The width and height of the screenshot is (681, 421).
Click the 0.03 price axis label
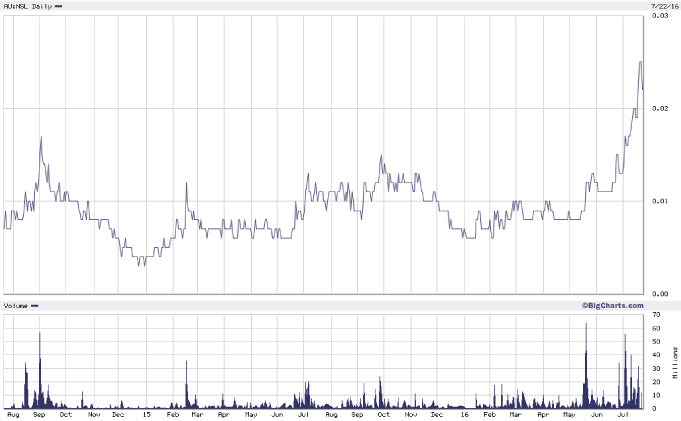tap(661, 16)
